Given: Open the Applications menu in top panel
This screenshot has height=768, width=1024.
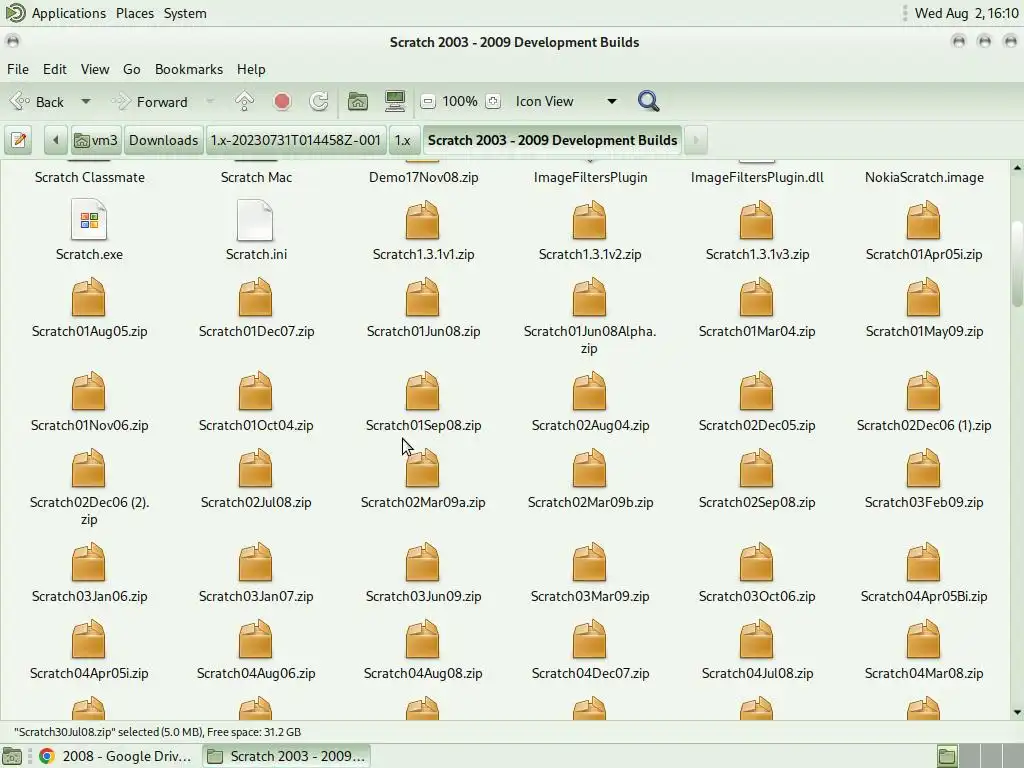Looking at the screenshot, I should pyautogui.click(x=69, y=13).
